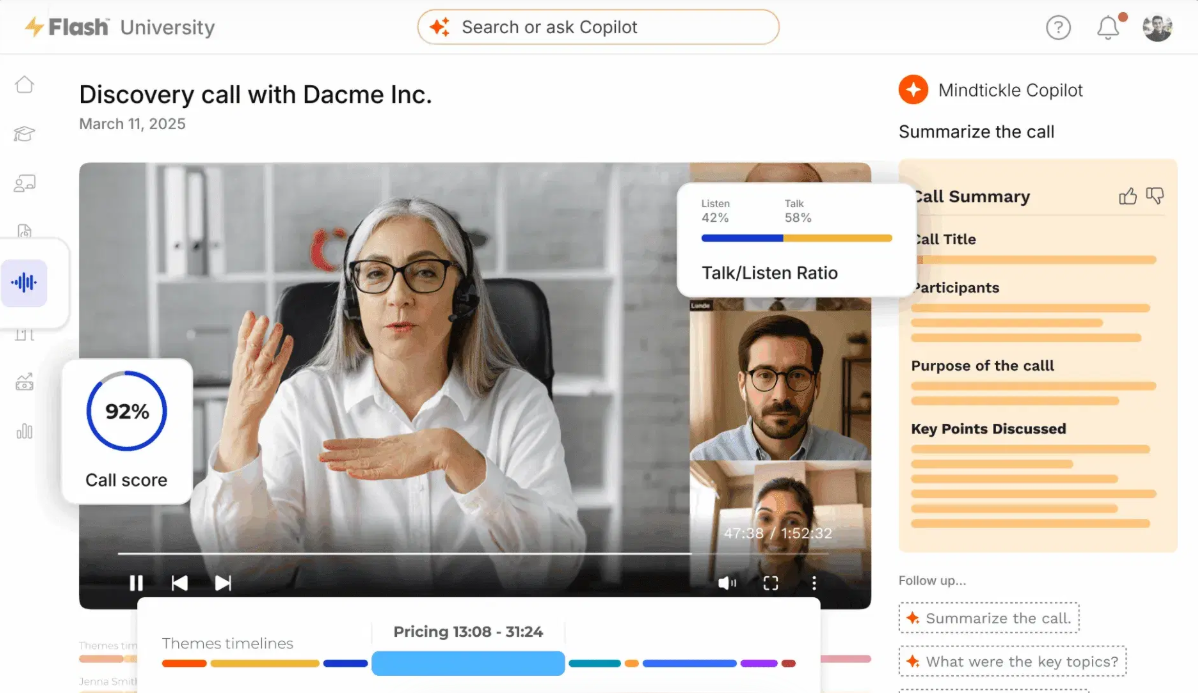Viewport: 1198px width, 693px height.
Task: Click the Call Summary heading
Action: (972, 196)
